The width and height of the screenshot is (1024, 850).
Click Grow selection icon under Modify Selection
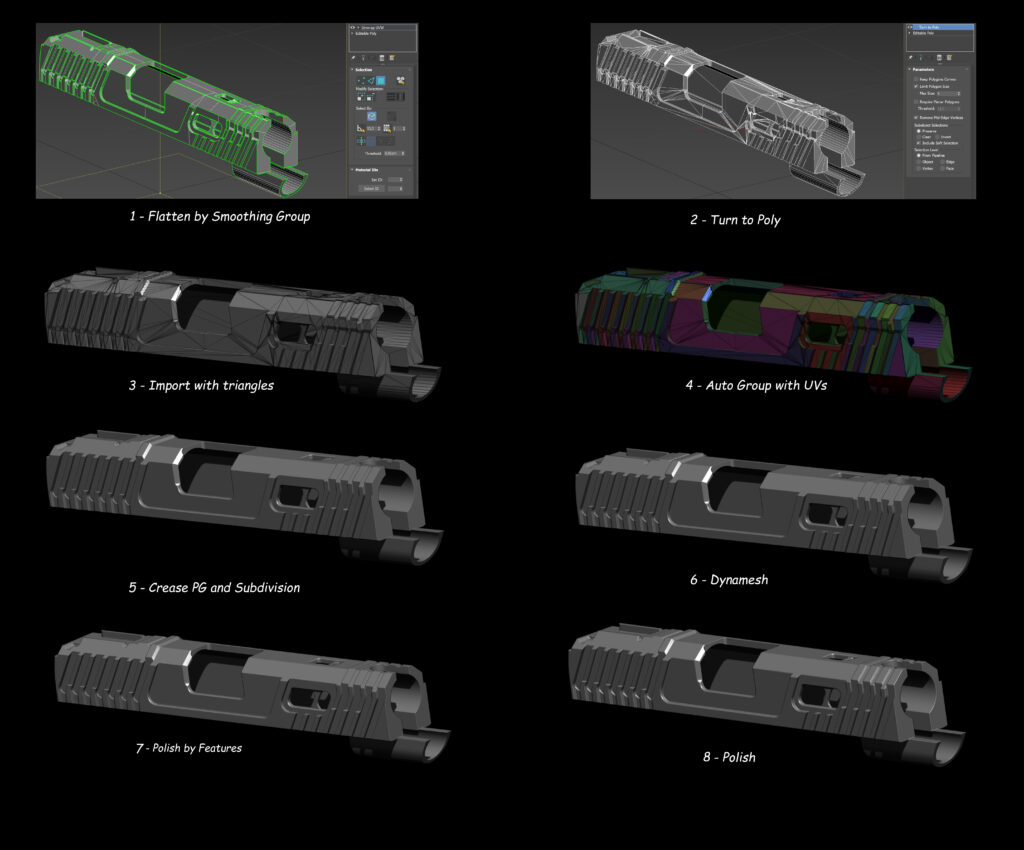(360, 97)
